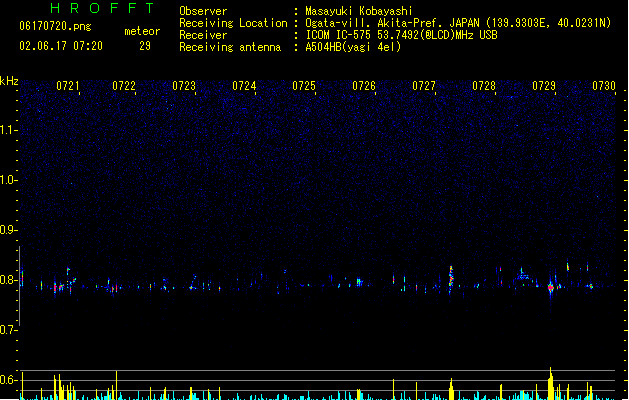The image size is (629, 400).
Task: Click the 0729 time marker
Action: coord(544,86)
